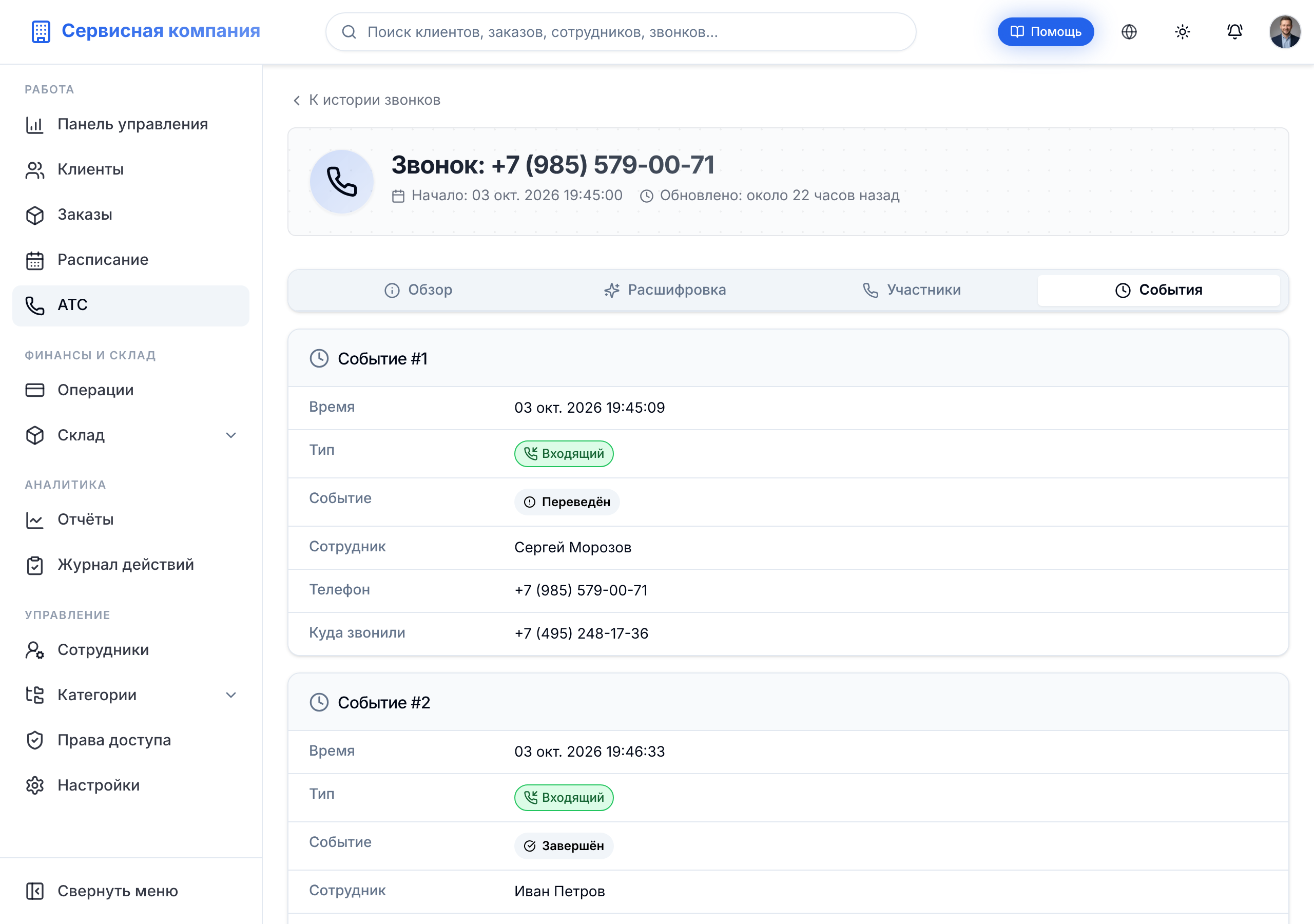Viewport: 1314px width, 924px height.
Task: Click calendar icon beside Начало date
Action: click(398, 197)
